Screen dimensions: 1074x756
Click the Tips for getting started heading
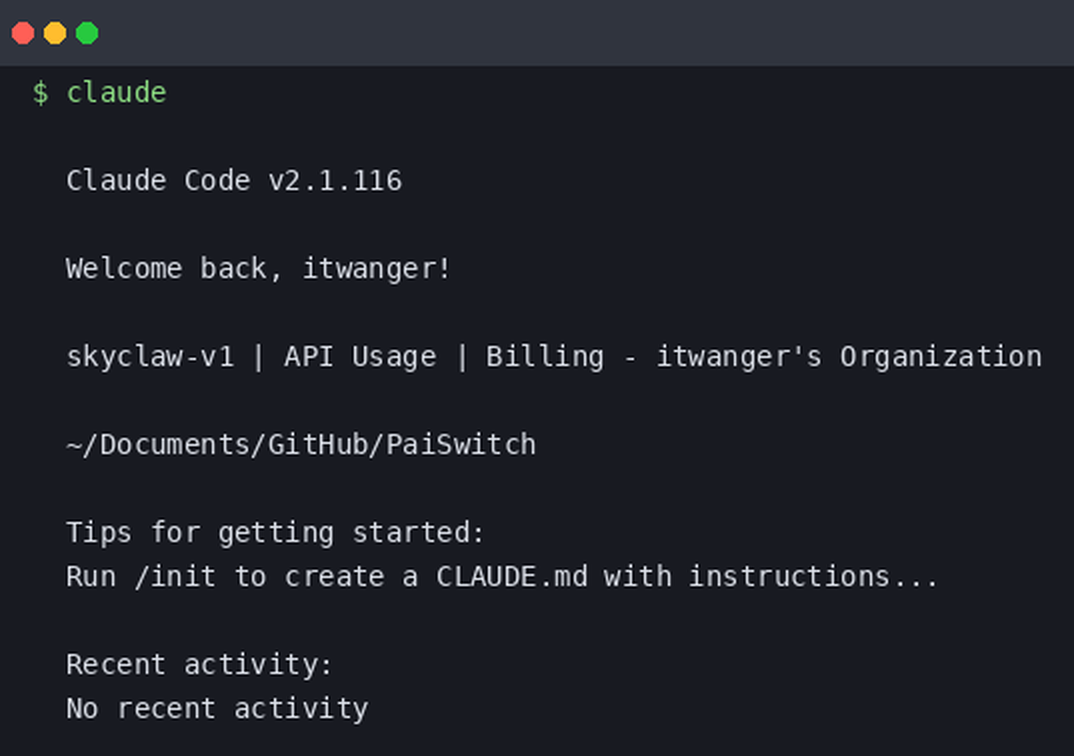coord(275,533)
